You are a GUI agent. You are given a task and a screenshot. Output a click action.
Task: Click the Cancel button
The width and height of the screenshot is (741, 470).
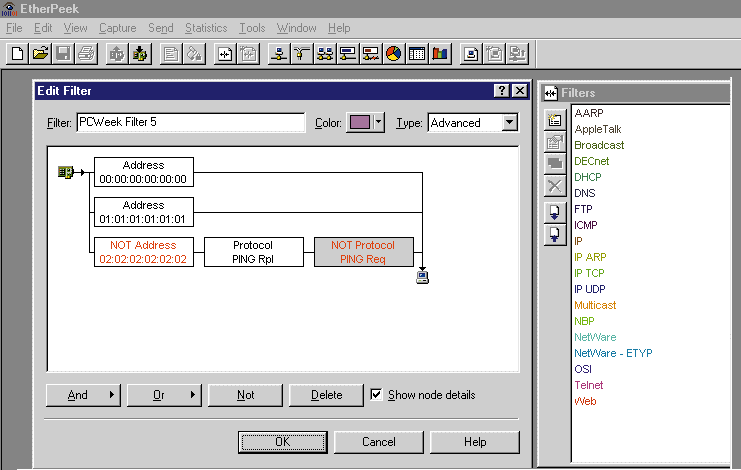379,442
